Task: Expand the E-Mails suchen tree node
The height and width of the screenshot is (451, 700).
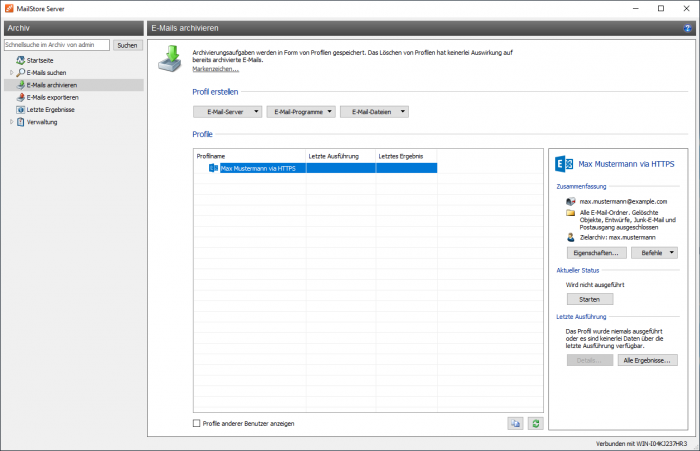Action: click(x=12, y=72)
